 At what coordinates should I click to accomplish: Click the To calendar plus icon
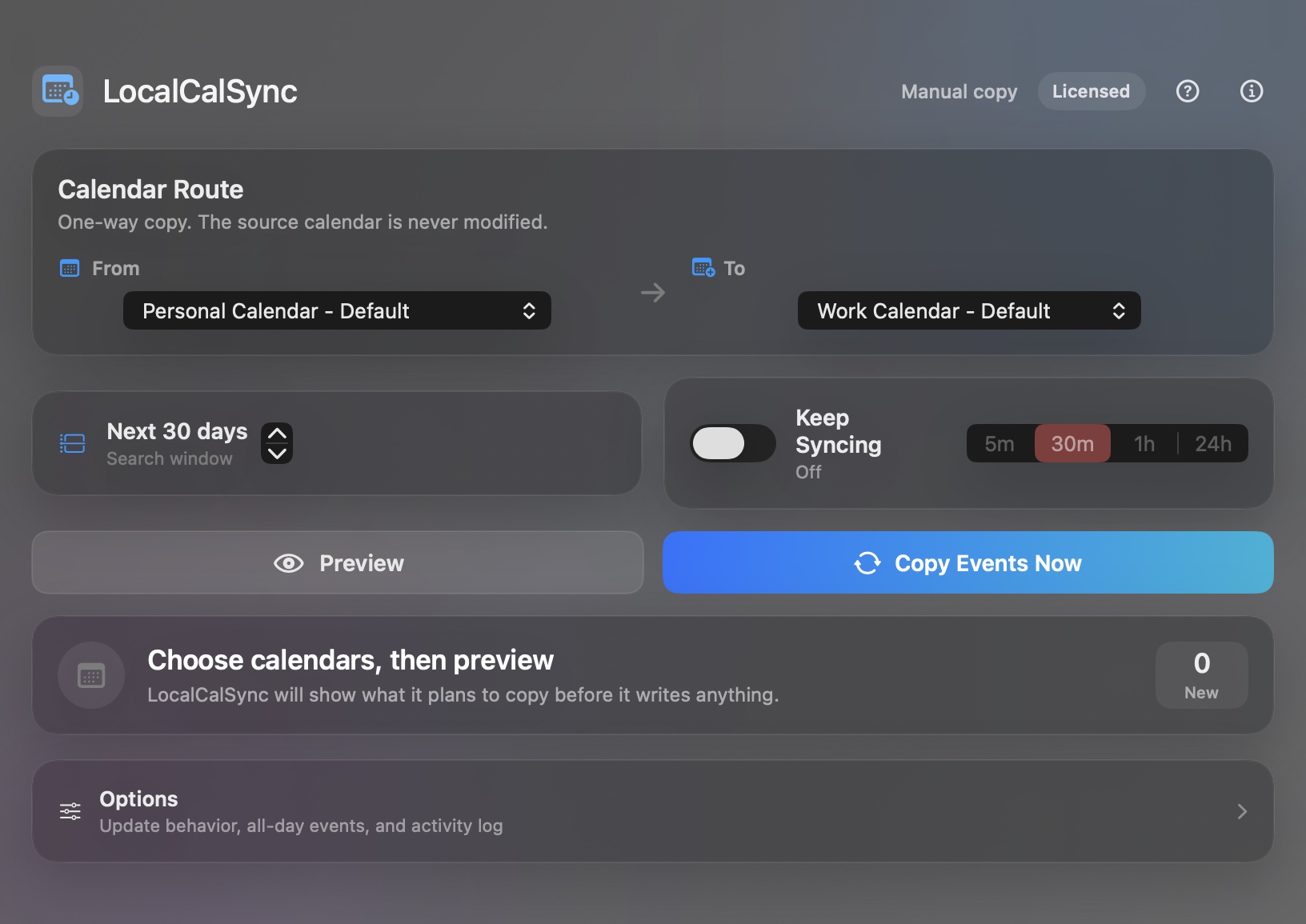pos(703,268)
